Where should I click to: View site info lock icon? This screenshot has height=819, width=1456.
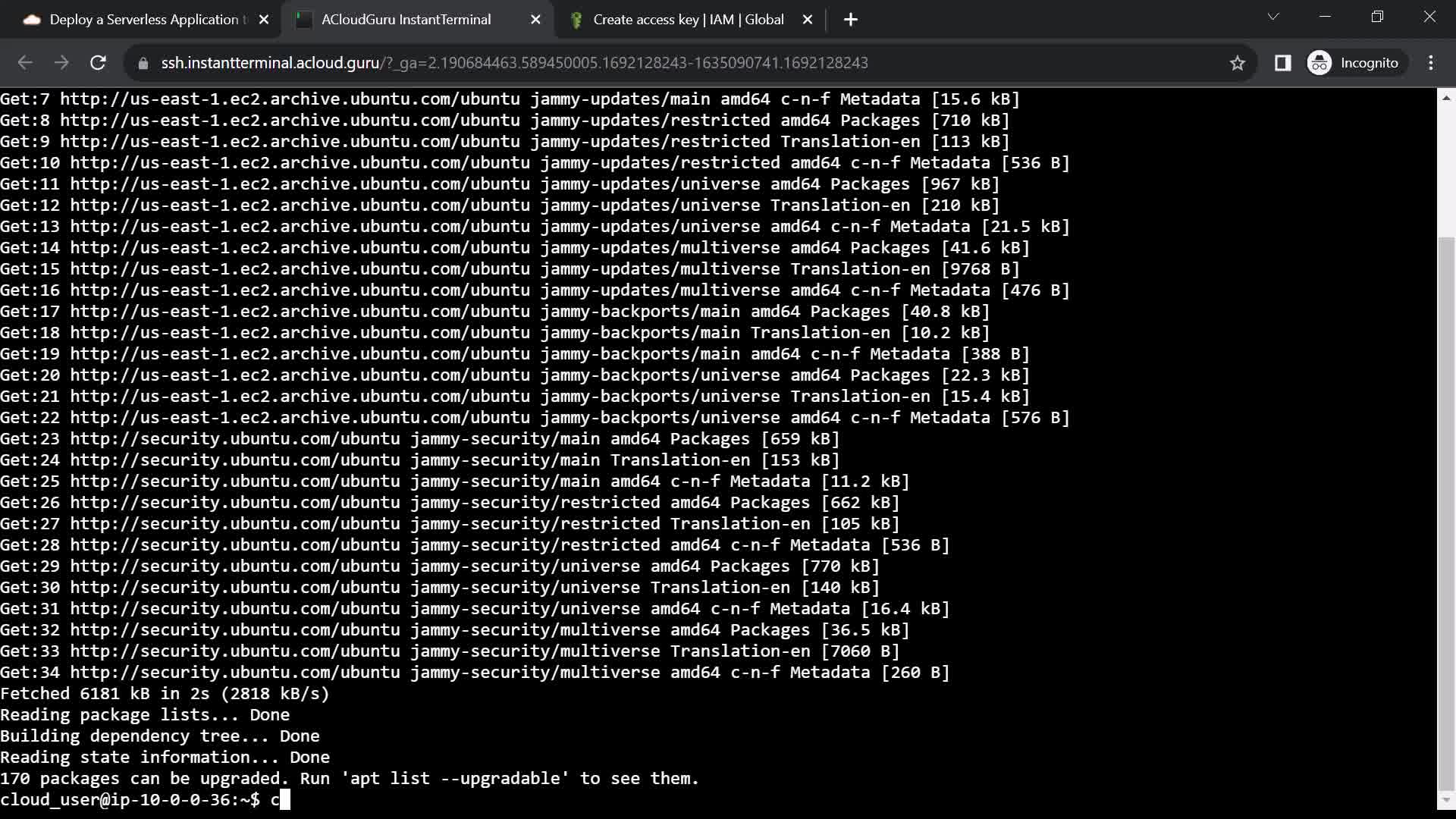click(143, 63)
